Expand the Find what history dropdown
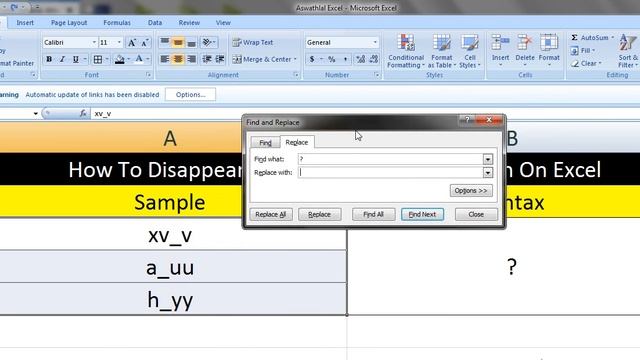This screenshot has width=640, height=360. click(x=488, y=159)
